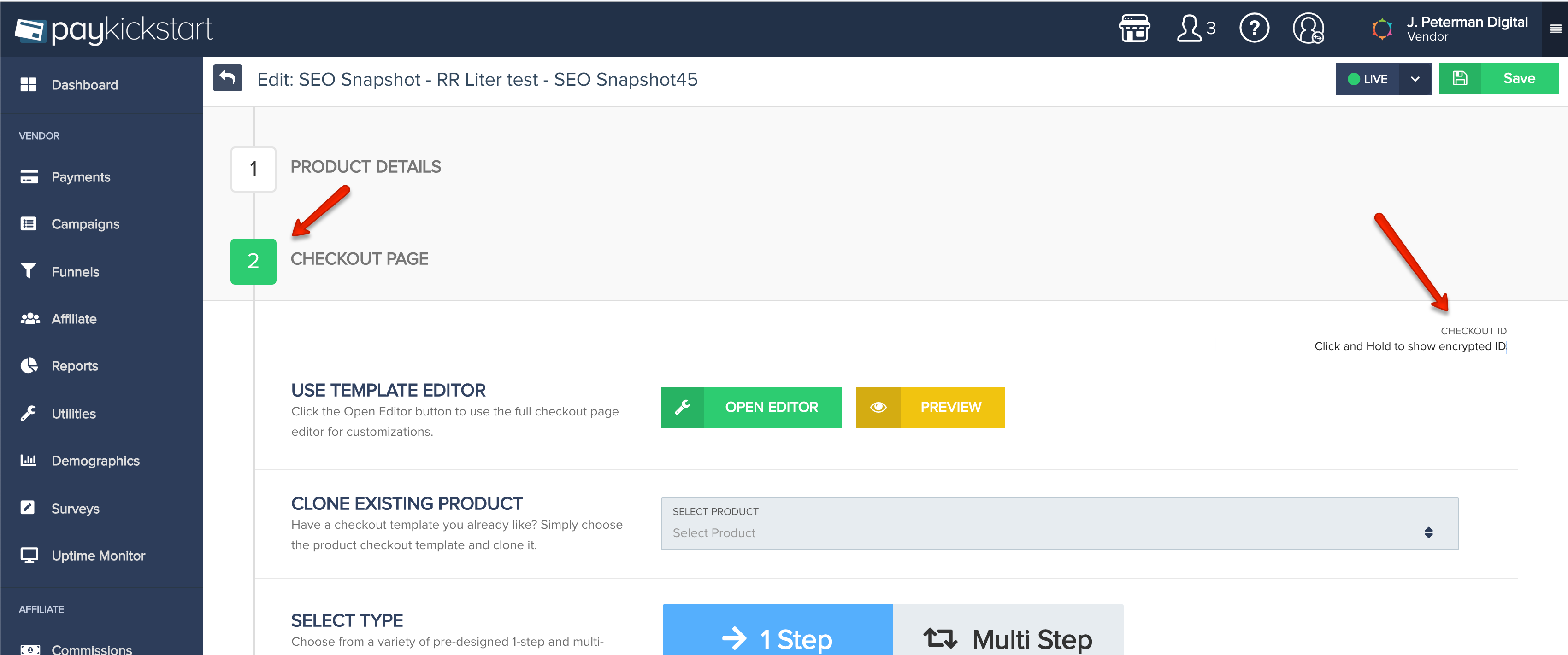1568x655 pixels.
Task: Click the wrench icon on Open Editor
Action: point(682,408)
